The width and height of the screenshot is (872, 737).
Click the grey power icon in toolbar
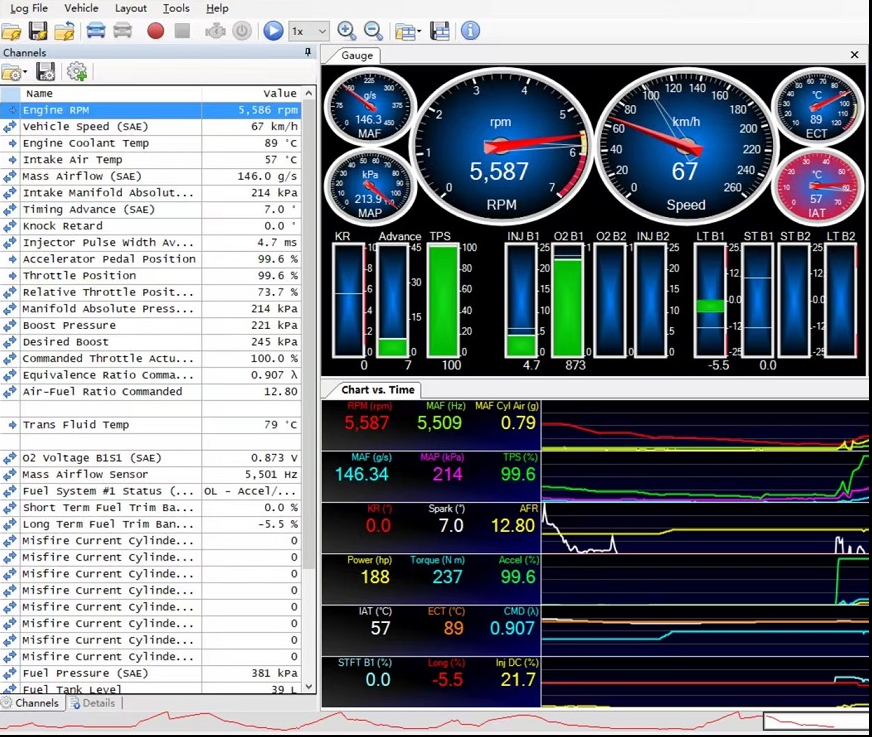tap(242, 31)
